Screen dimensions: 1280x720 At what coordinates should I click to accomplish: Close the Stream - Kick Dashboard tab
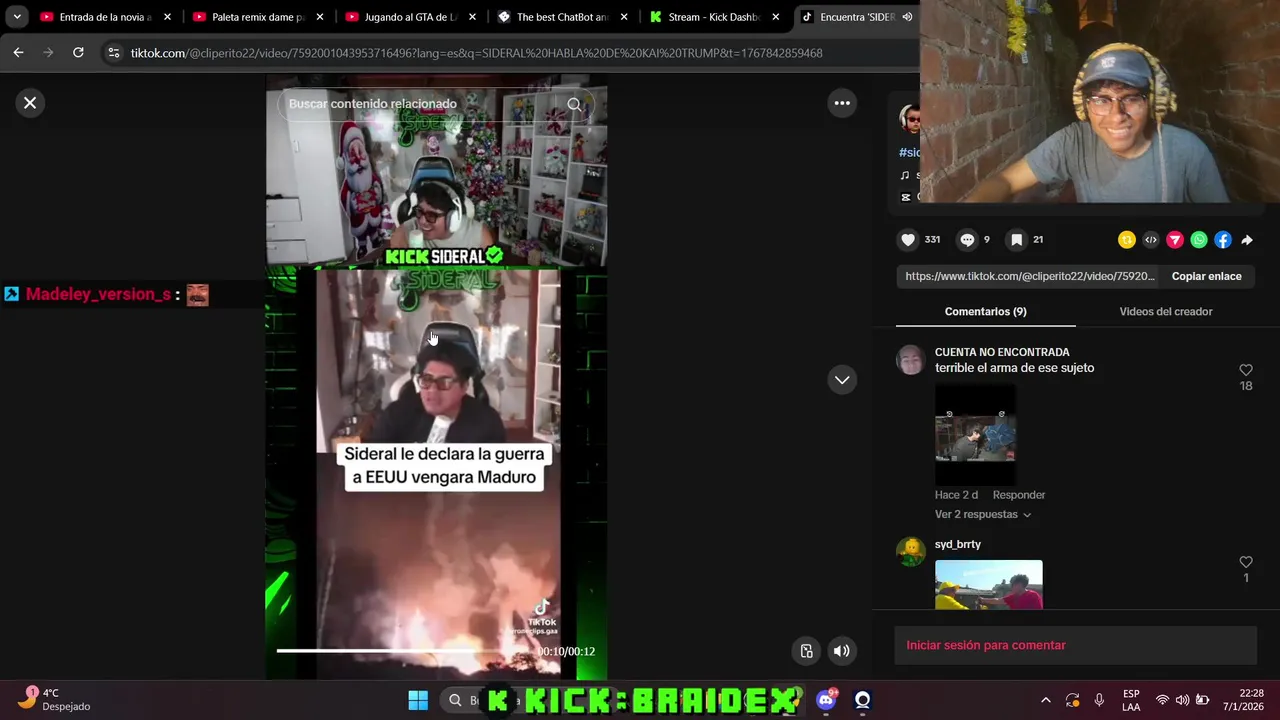pos(775,17)
